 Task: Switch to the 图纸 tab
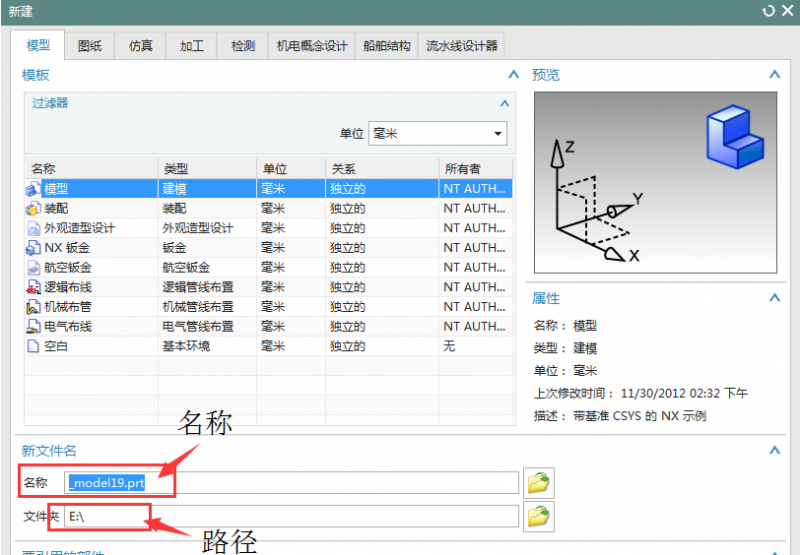coord(89,46)
